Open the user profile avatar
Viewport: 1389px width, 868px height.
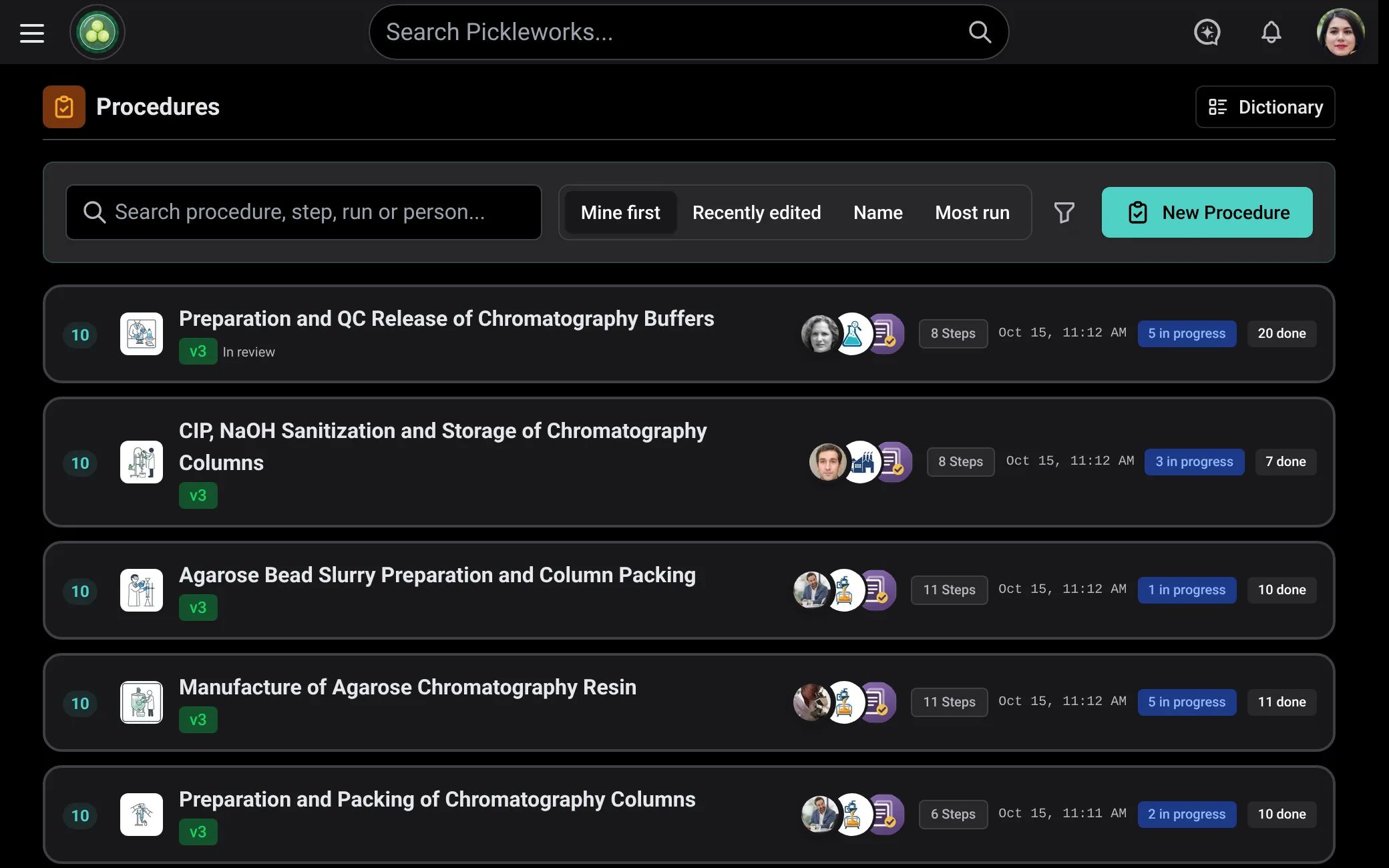(x=1340, y=32)
